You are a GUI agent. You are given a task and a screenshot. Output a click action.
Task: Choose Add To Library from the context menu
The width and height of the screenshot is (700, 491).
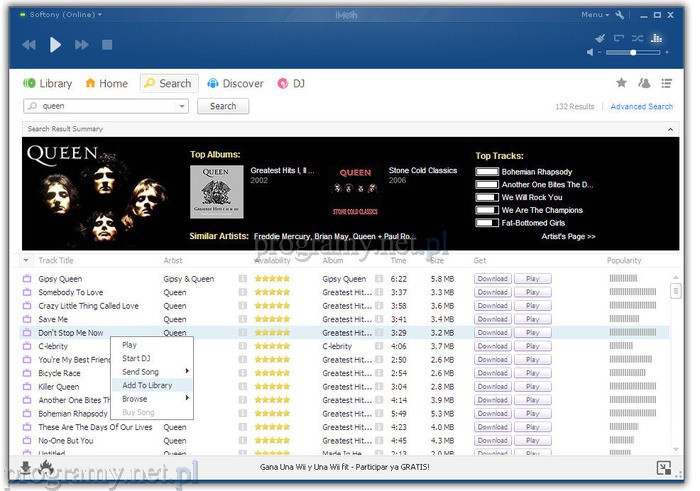147,385
